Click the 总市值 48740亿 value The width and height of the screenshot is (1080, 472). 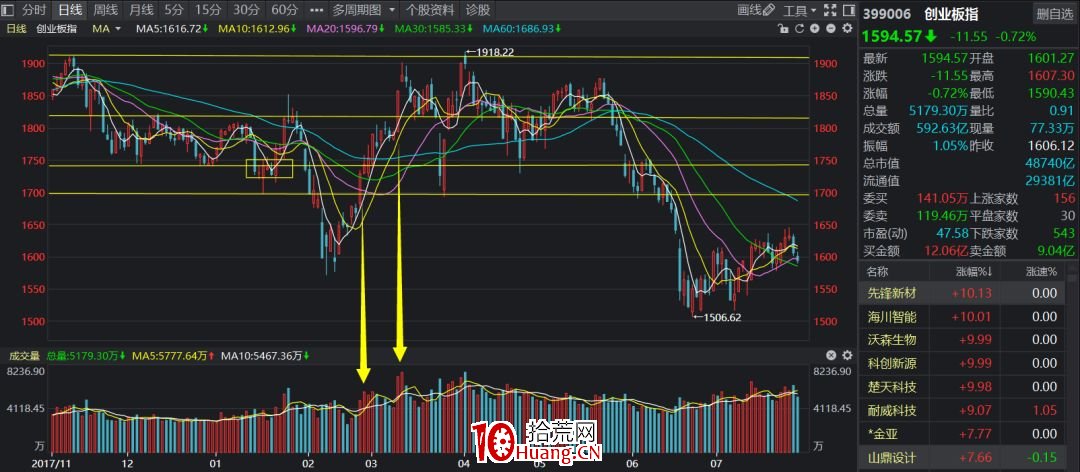coord(1052,164)
